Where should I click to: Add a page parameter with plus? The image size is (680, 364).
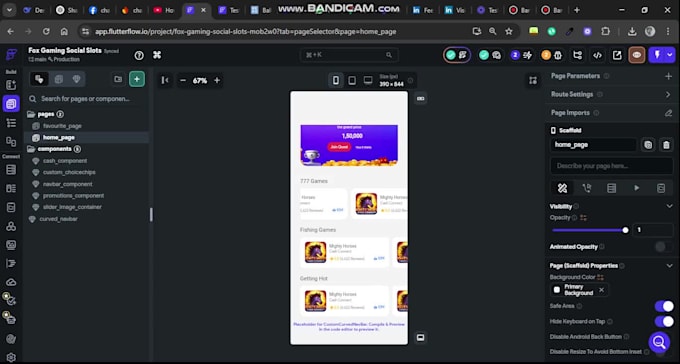[668, 76]
